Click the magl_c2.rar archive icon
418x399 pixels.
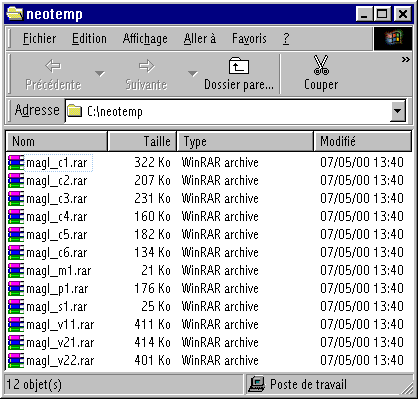pyautogui.click(x=16, y=181)
